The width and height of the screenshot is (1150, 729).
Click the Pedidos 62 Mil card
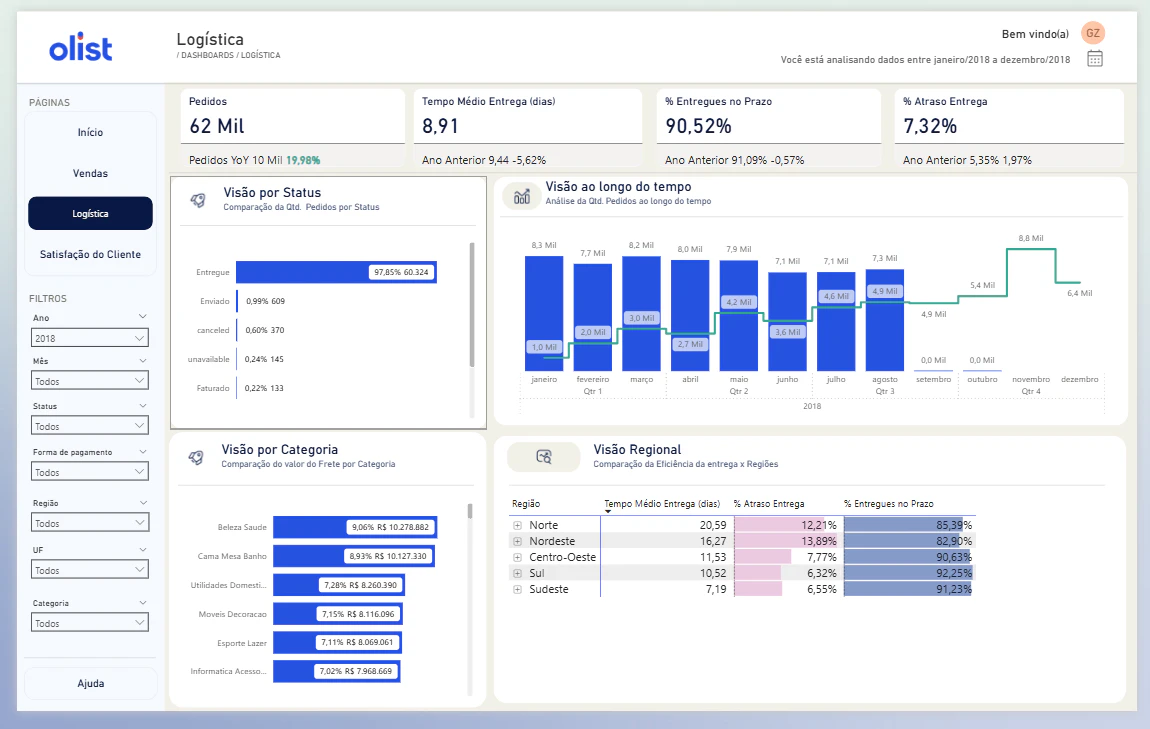click(x=293, y=117)
